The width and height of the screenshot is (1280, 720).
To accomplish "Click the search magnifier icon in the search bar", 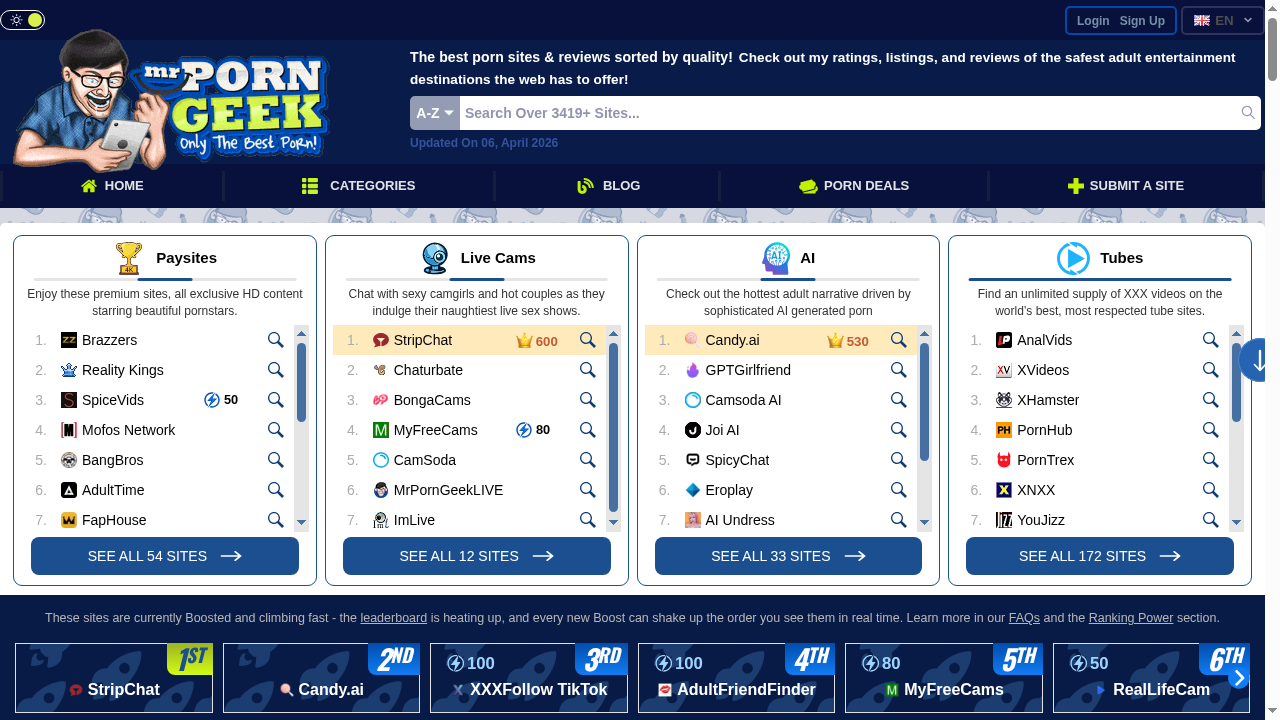I will [x=1247, y=113].
